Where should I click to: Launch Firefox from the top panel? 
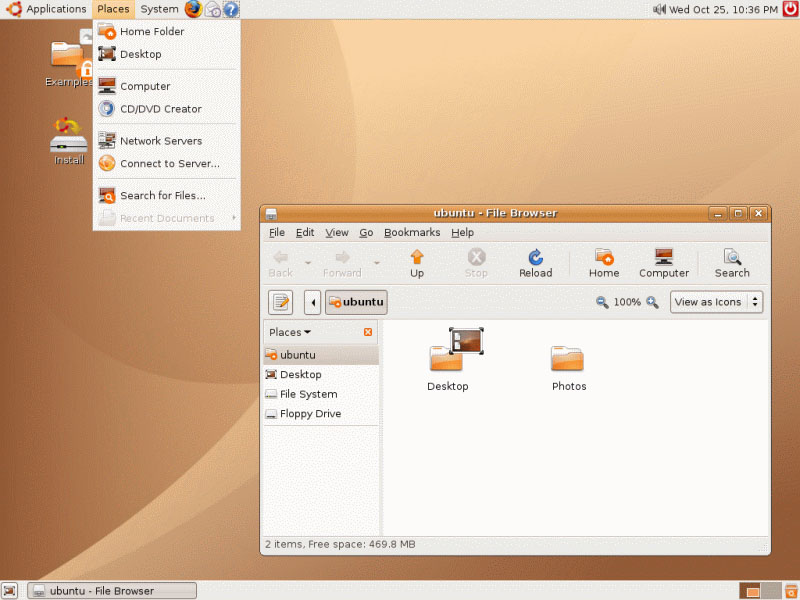click(193, 9)
